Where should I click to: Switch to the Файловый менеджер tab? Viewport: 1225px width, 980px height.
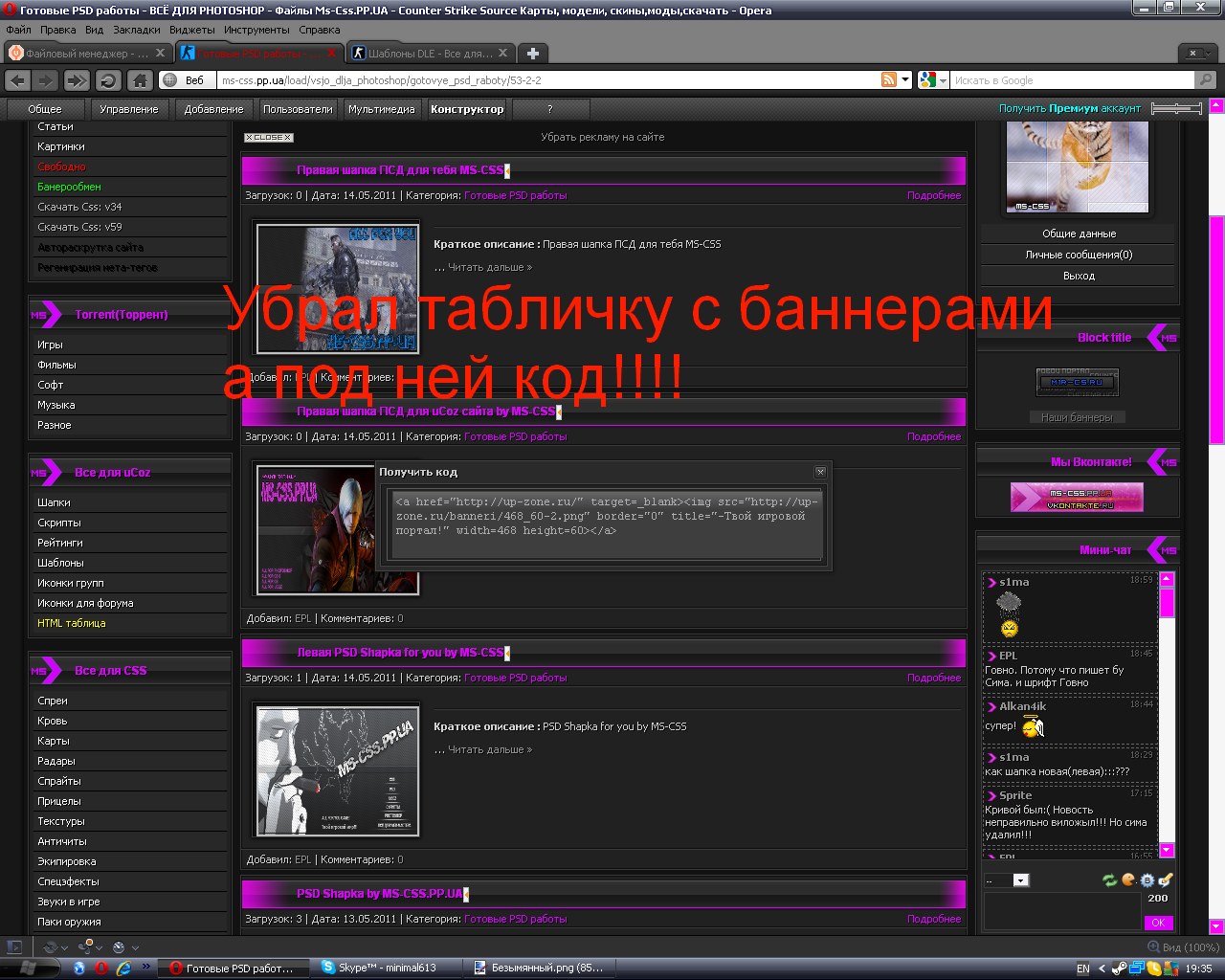tap(87, 53)
